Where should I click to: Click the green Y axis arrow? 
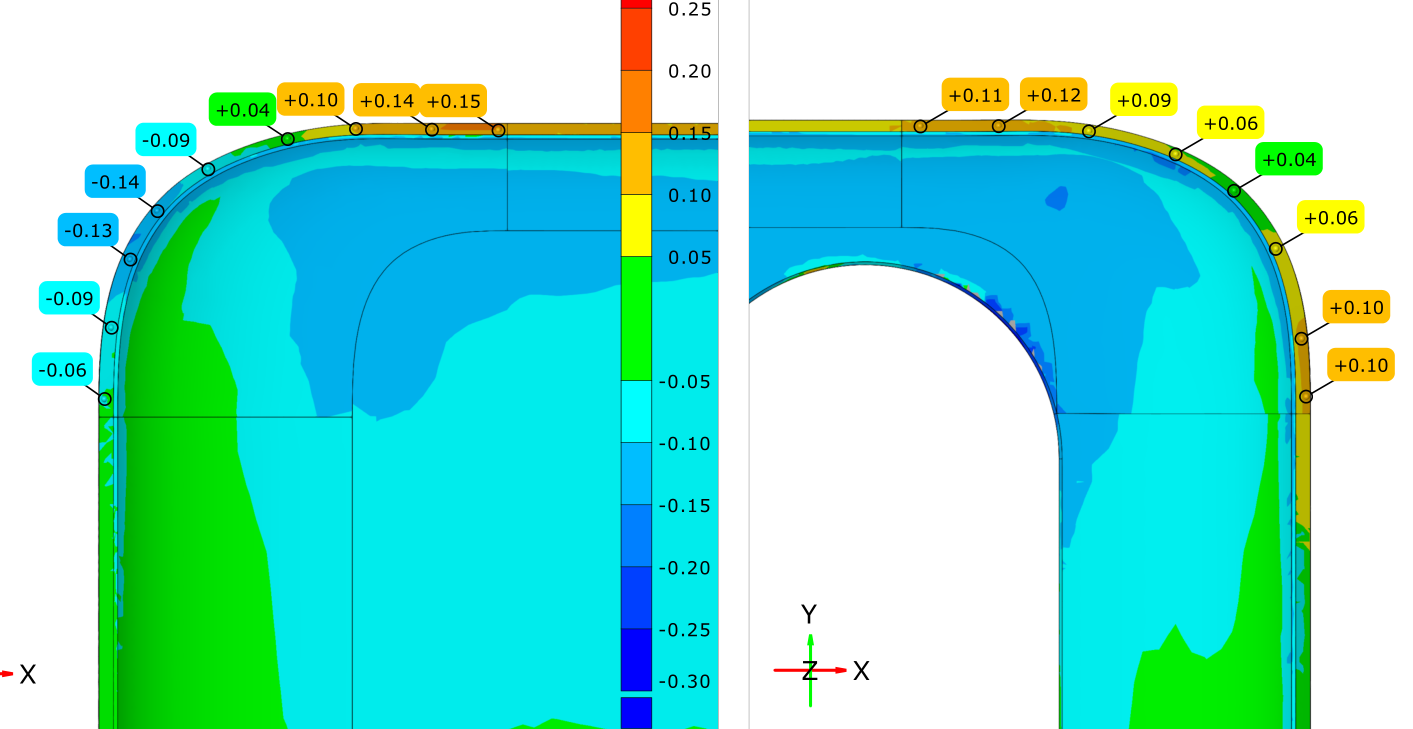[811, 642]
